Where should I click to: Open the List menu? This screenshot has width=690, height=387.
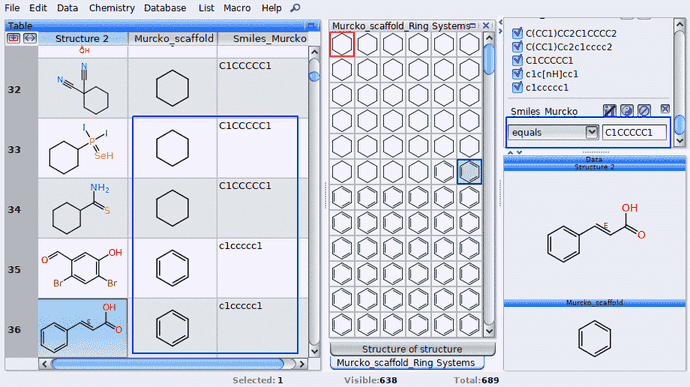[206, 8]
